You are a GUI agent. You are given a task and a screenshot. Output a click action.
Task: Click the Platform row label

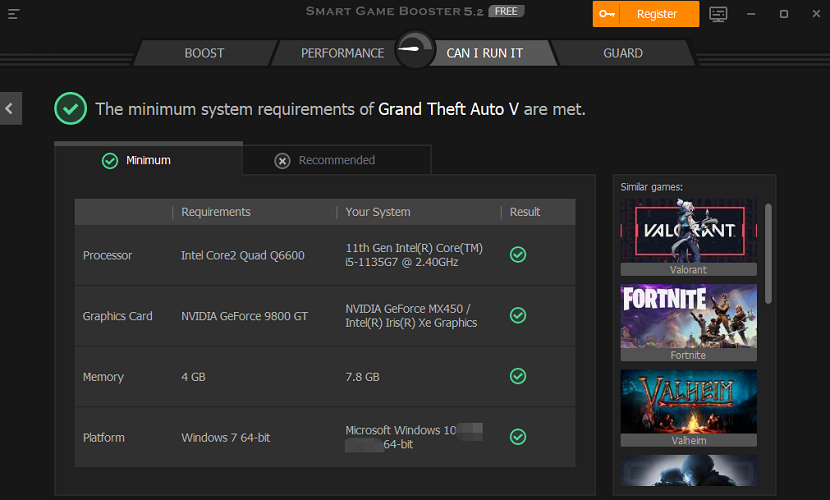pos(104,438)
